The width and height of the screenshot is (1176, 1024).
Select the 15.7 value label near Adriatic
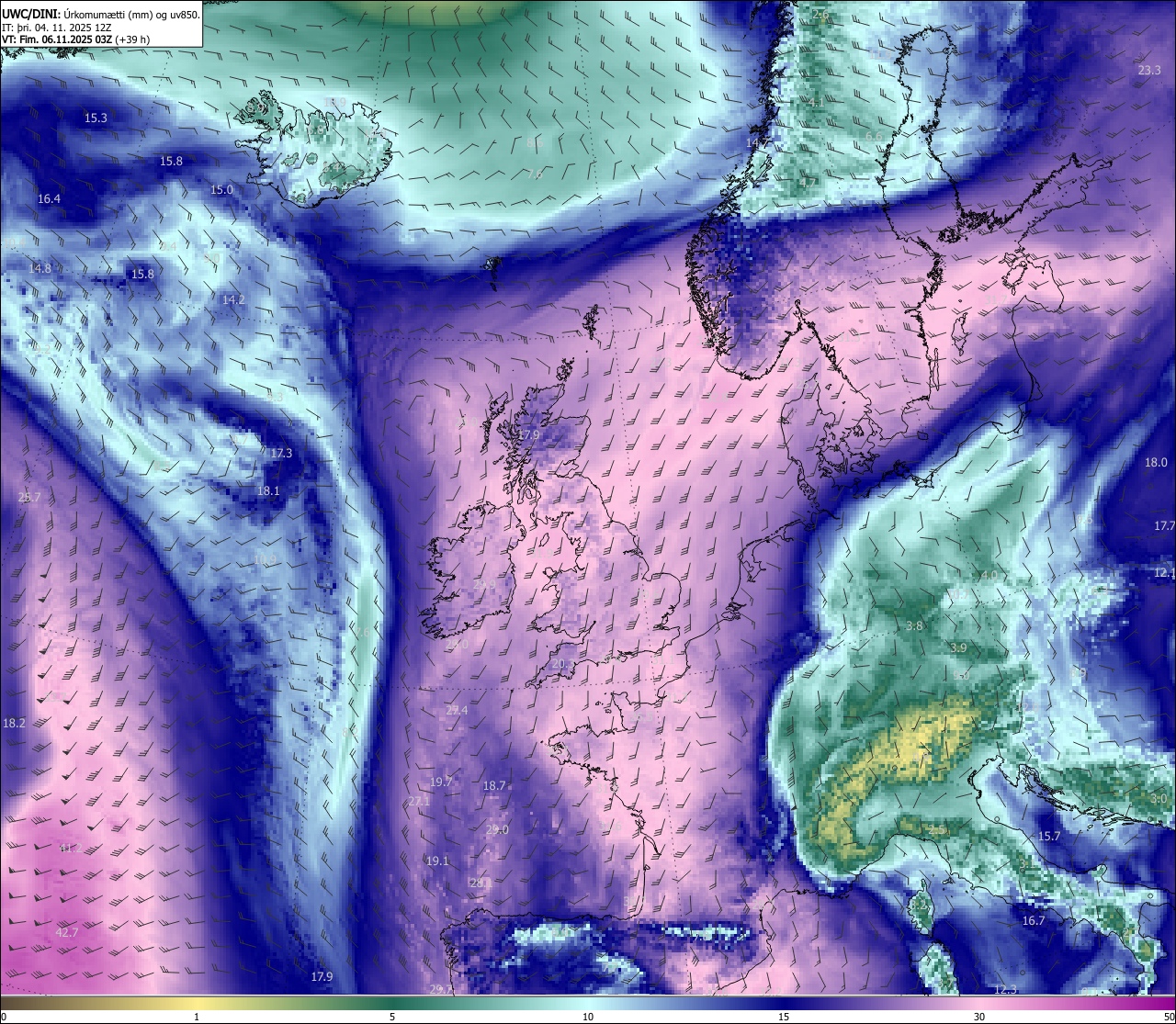pyautogui.click(x=1049, y=837)
